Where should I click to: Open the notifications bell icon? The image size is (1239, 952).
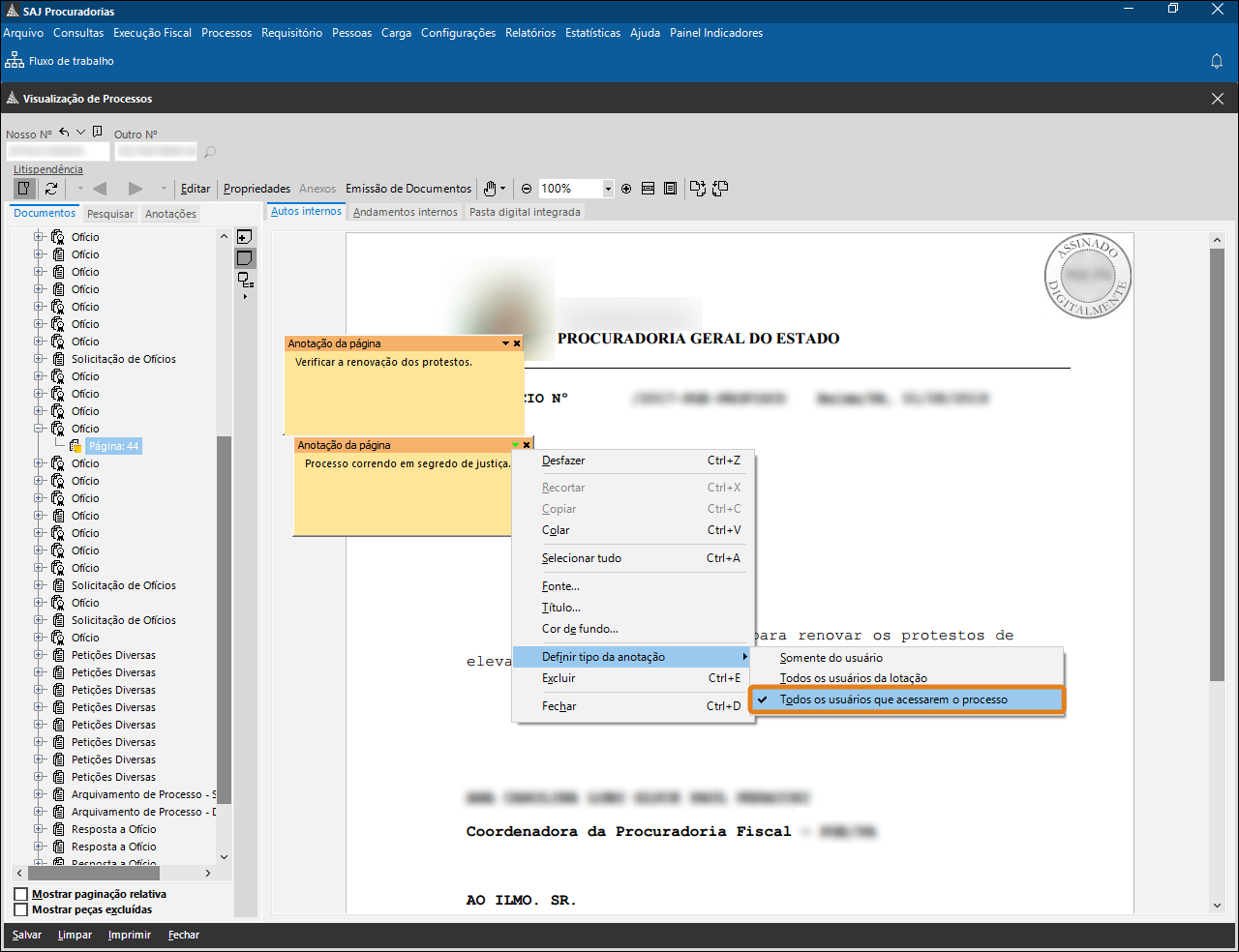point(1217,61)
